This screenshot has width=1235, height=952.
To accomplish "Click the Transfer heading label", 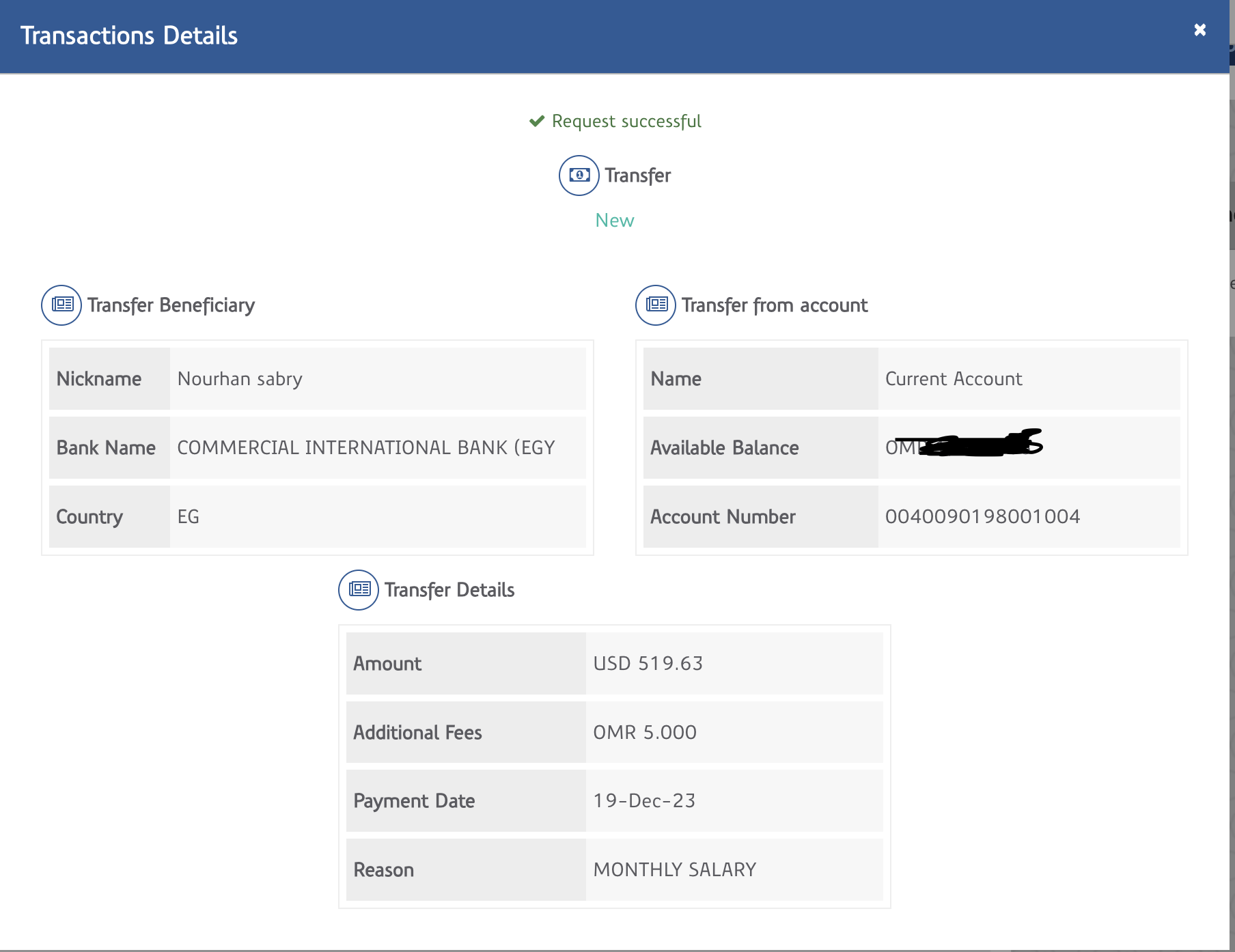I will pyautogui.click(x=637, y=176).
